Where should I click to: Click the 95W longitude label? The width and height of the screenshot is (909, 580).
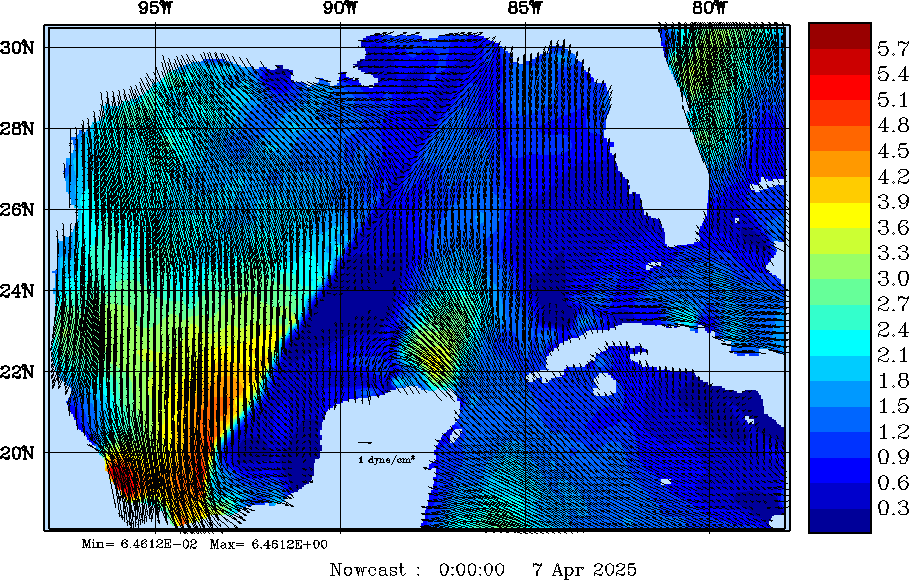(x=156, y=8)
